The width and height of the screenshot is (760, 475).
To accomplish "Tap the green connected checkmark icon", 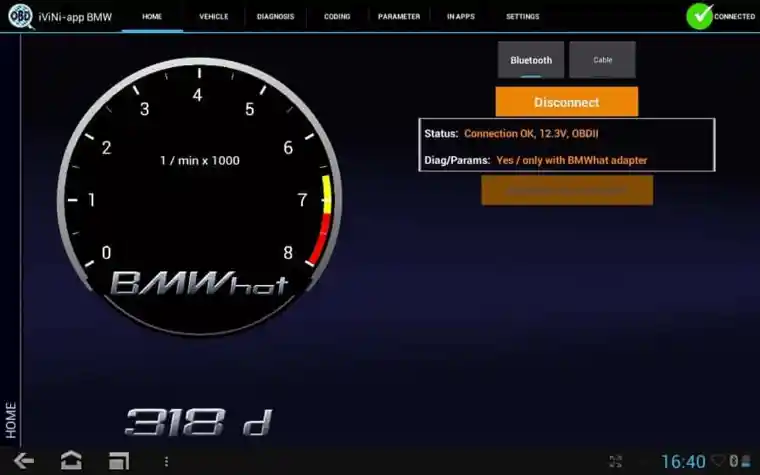I will [699, 16].
